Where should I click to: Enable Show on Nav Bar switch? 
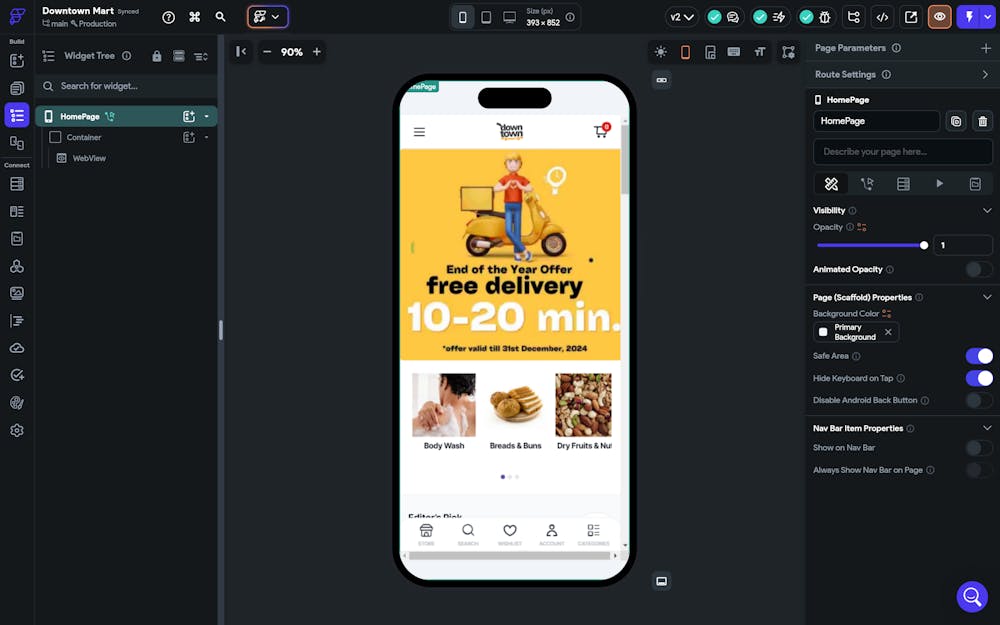click(979, 448)
